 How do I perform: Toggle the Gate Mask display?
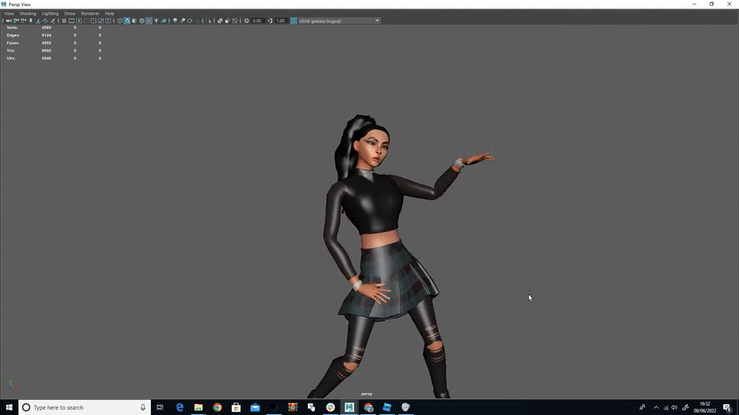[x=86, y=21]
